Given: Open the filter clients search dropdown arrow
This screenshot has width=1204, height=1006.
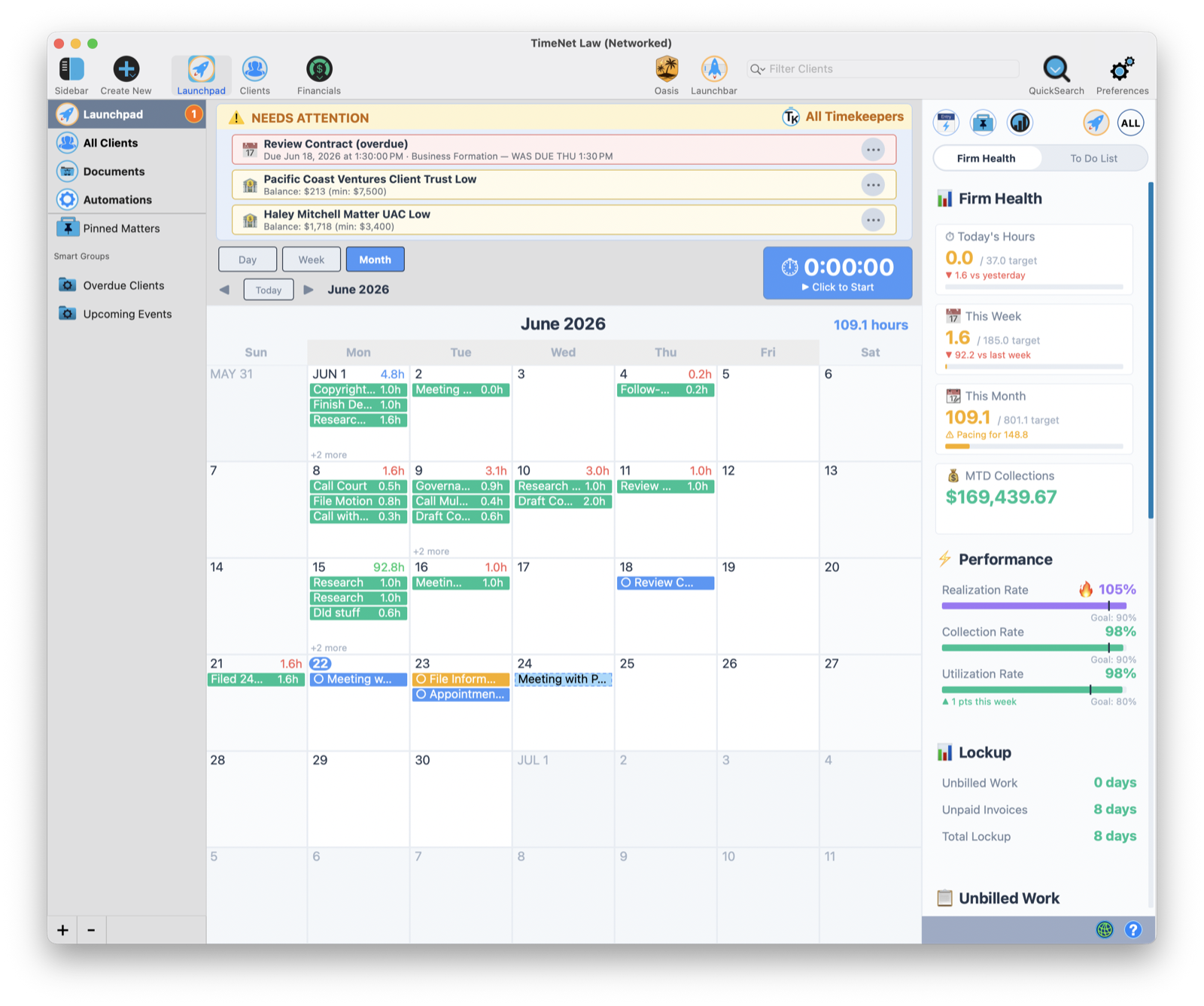Looking at the screenshot, I should [758, 69].
